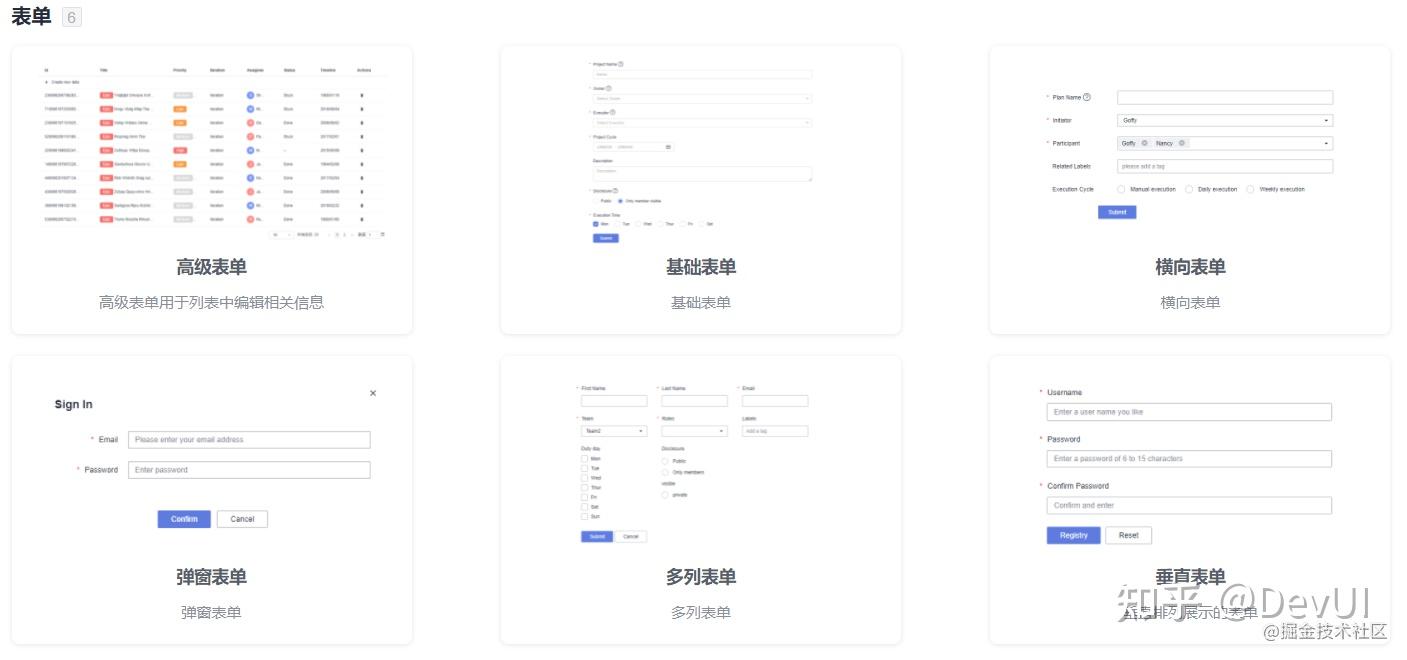Screen dimensions: 1407x660
Task: Click the Registry button
Action: pyautogui.click(x=1074, y=535)
